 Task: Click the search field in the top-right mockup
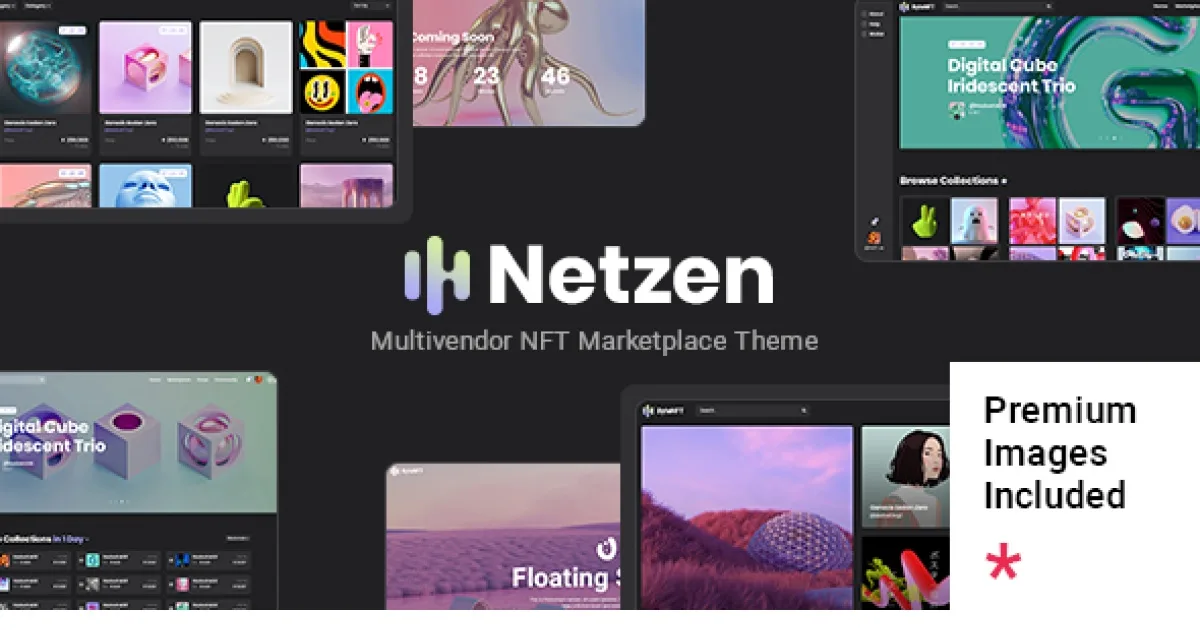tap(1000, 6)
